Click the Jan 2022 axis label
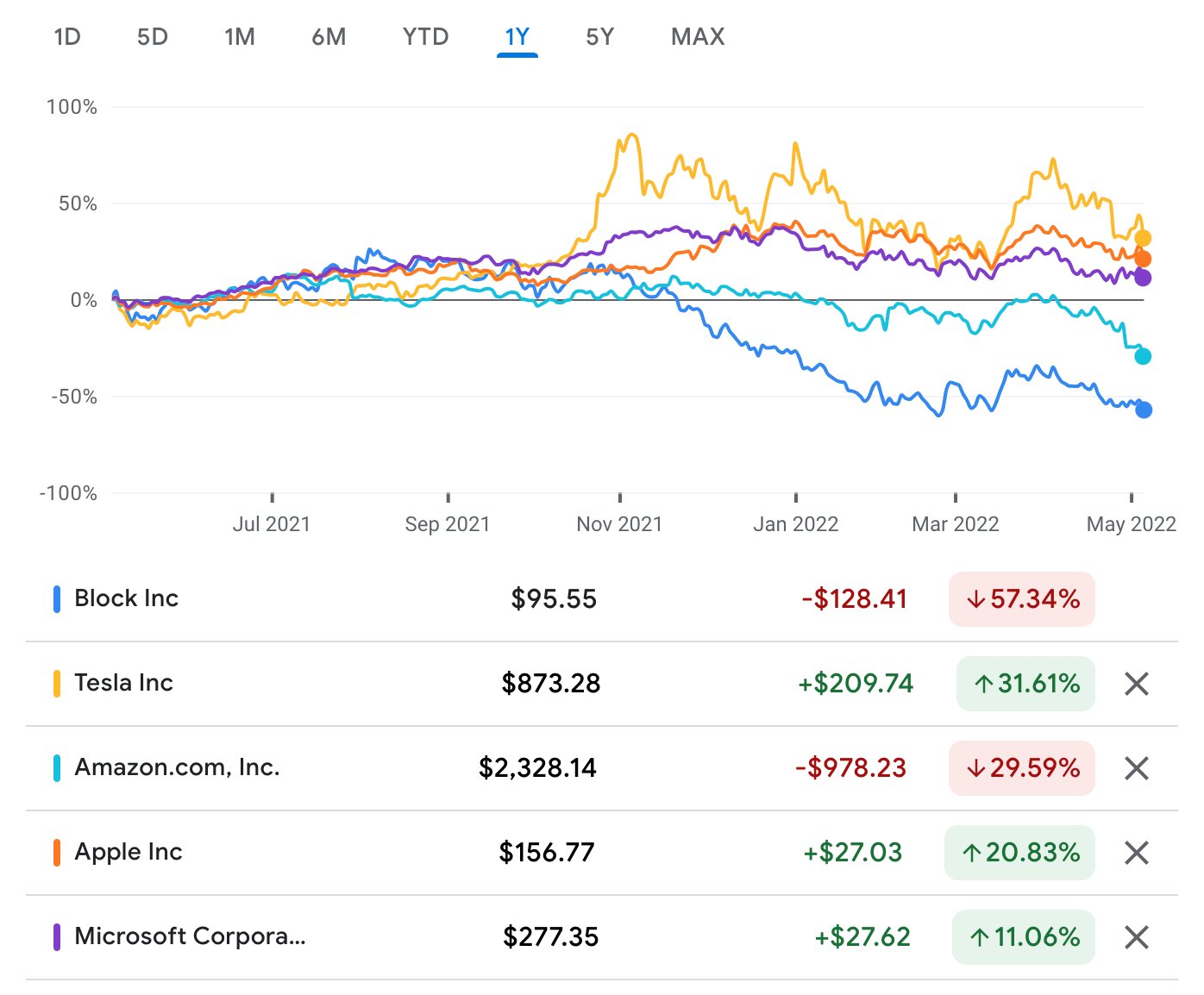The height and width of the screenshot is (995, 1204). 795,524
